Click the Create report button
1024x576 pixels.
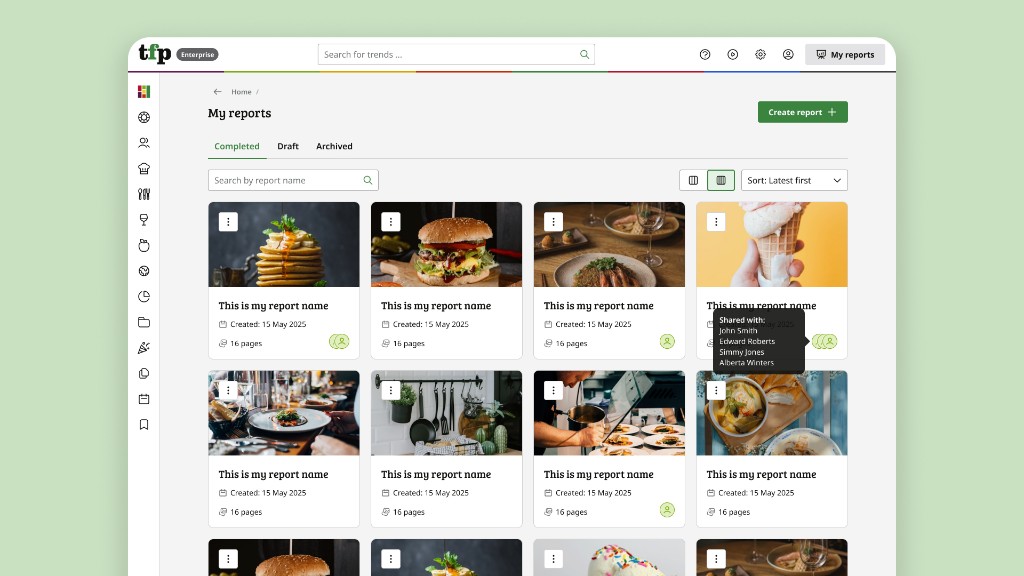[803, 112]
